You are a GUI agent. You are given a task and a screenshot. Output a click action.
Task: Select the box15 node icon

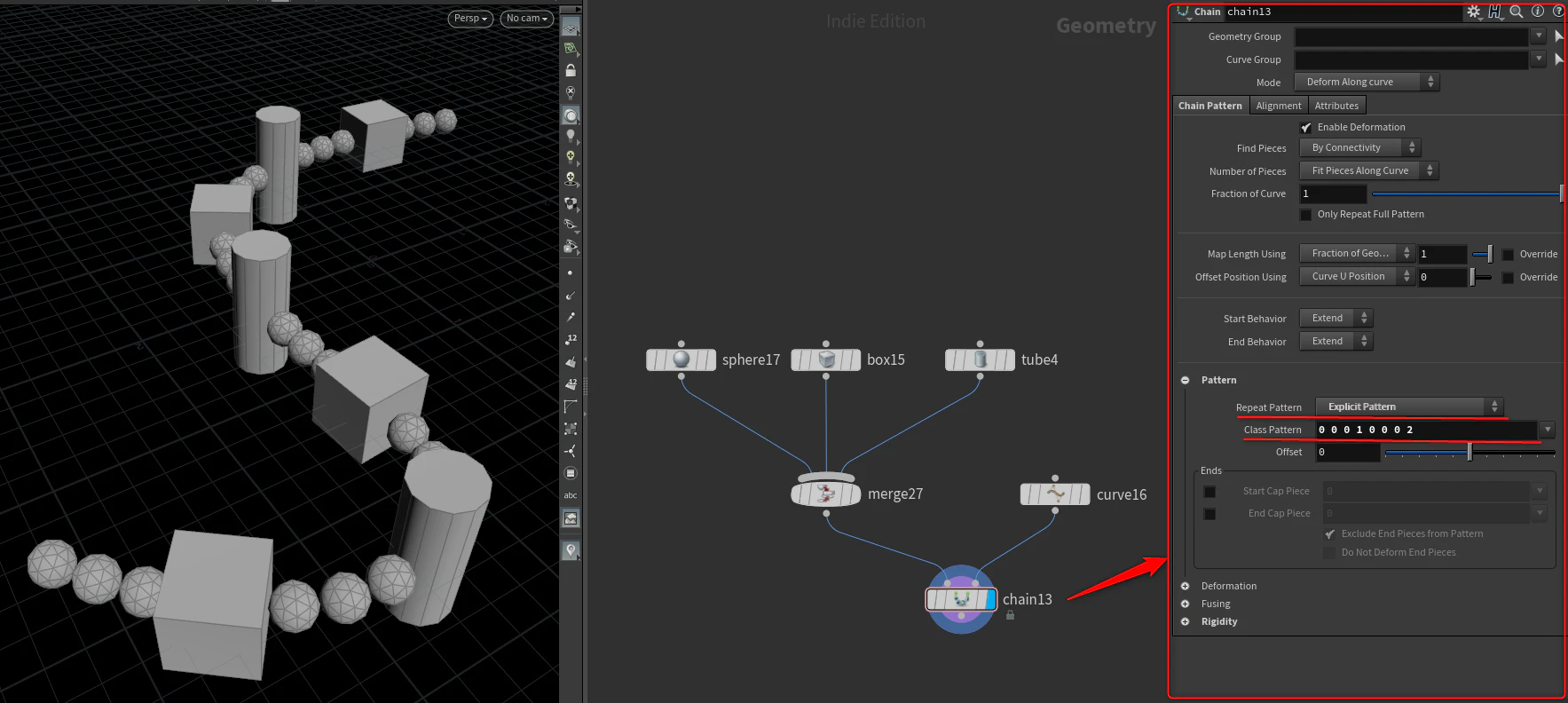click(x=826, y=359)
